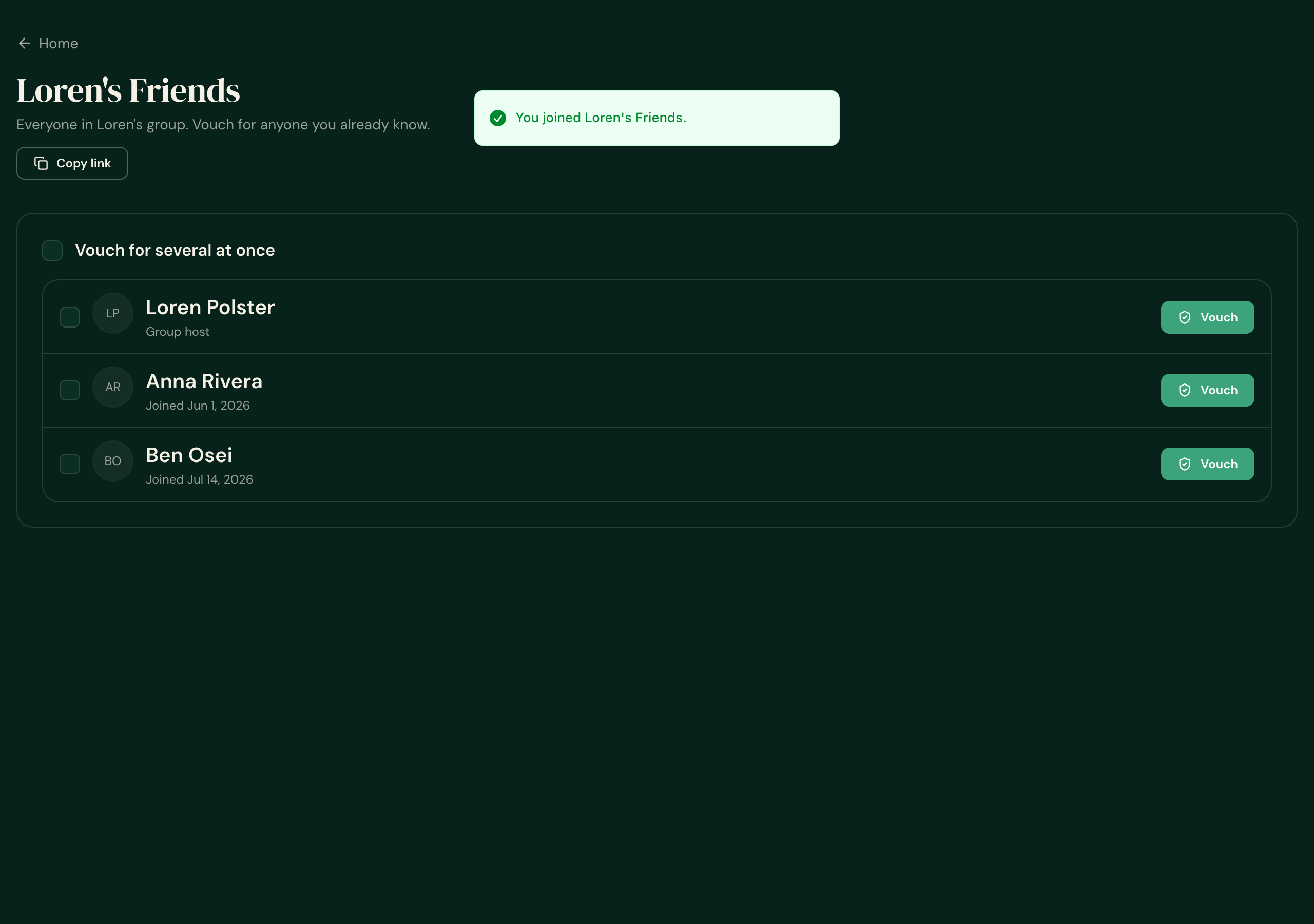Vouch for Ben Osei
The width and height of the screenshot is (1314, 924).
click(x=1208, y=464)
